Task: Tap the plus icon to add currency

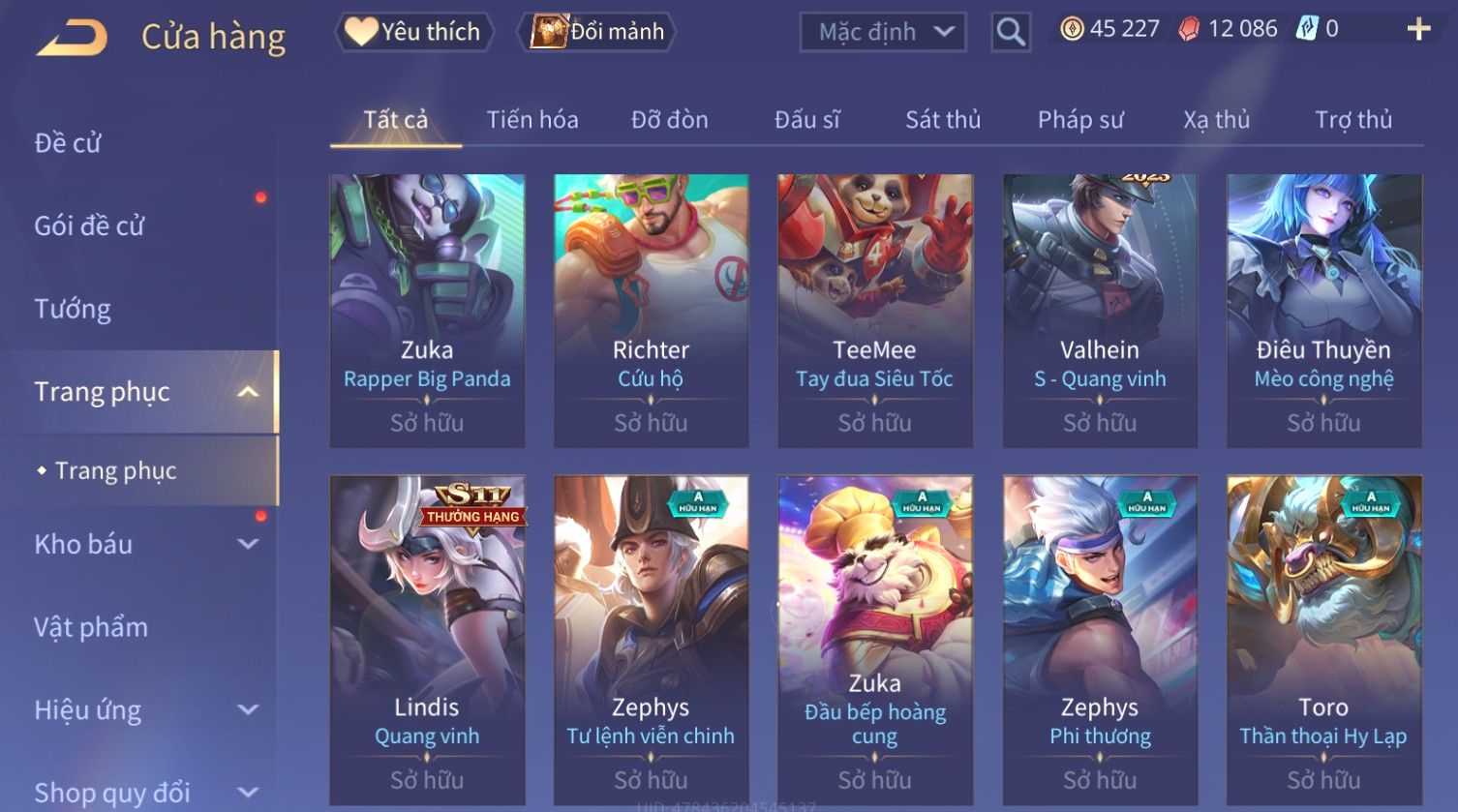Action: pyautogui.click(x=1418, y=29)
